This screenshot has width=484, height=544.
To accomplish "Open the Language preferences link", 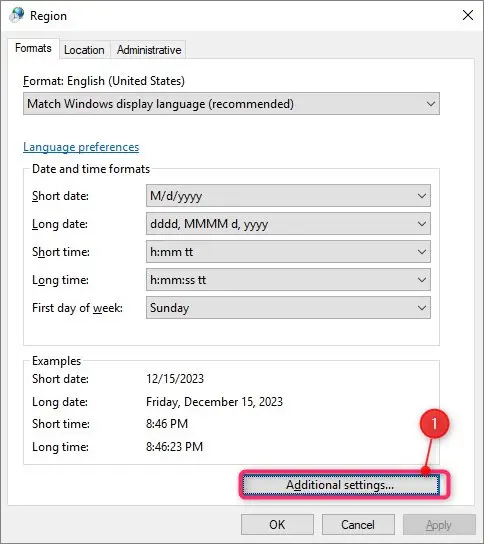I will 81,147.
